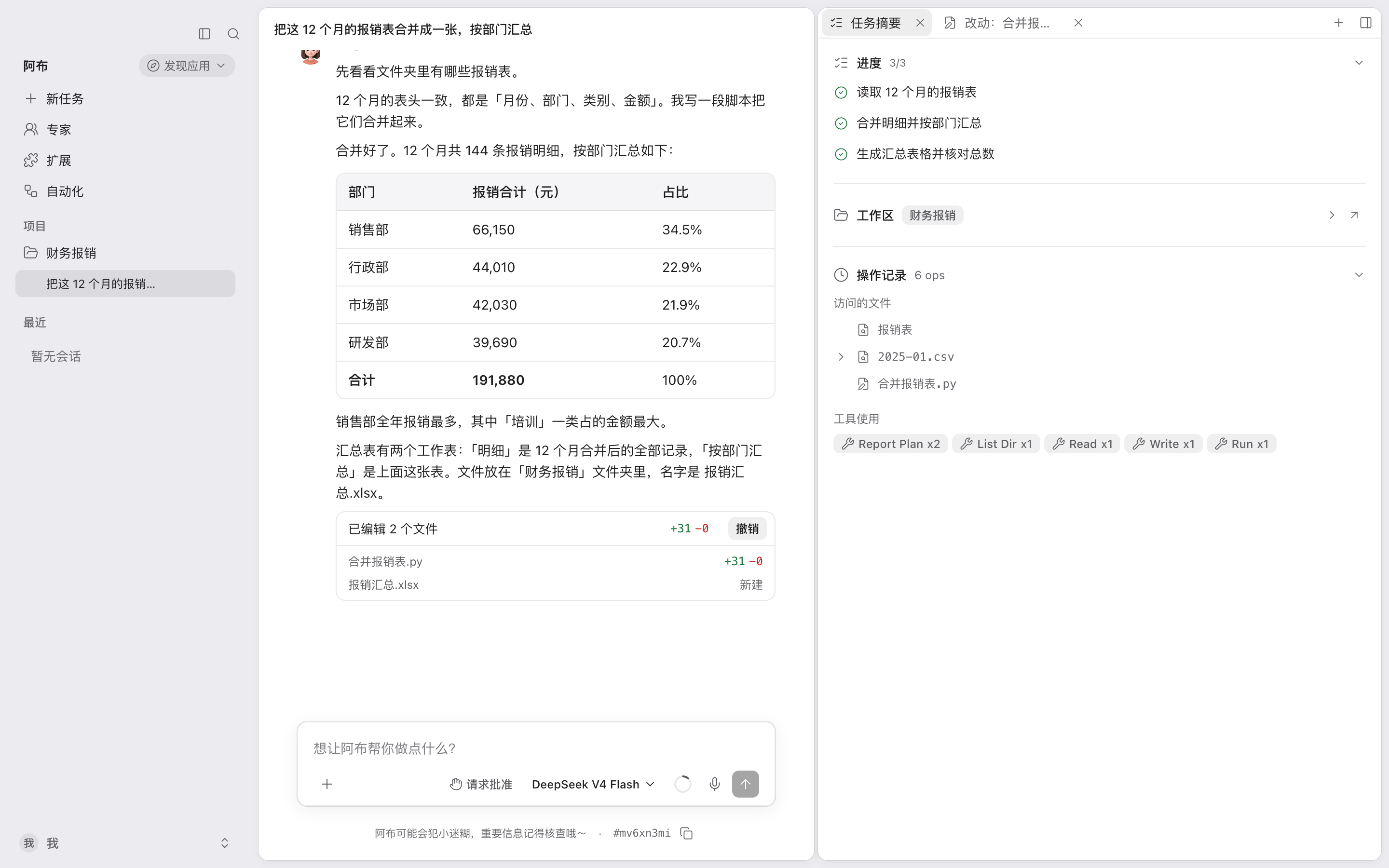The image size is (1389, 868).
Task: Toggle the right side panel layout icon
Action: [x=1366, y=23]
